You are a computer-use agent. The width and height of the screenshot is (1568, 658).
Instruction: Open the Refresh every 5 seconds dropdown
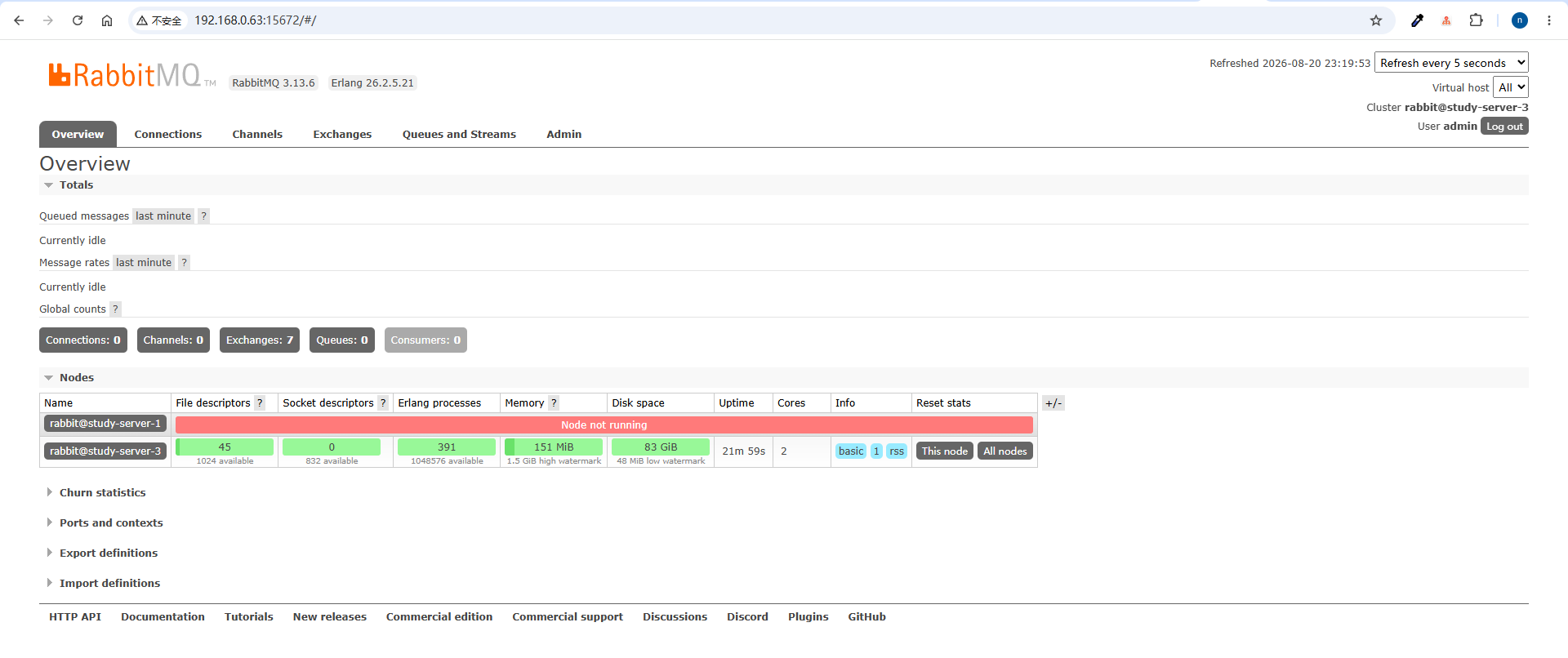tap(1451, 63)
